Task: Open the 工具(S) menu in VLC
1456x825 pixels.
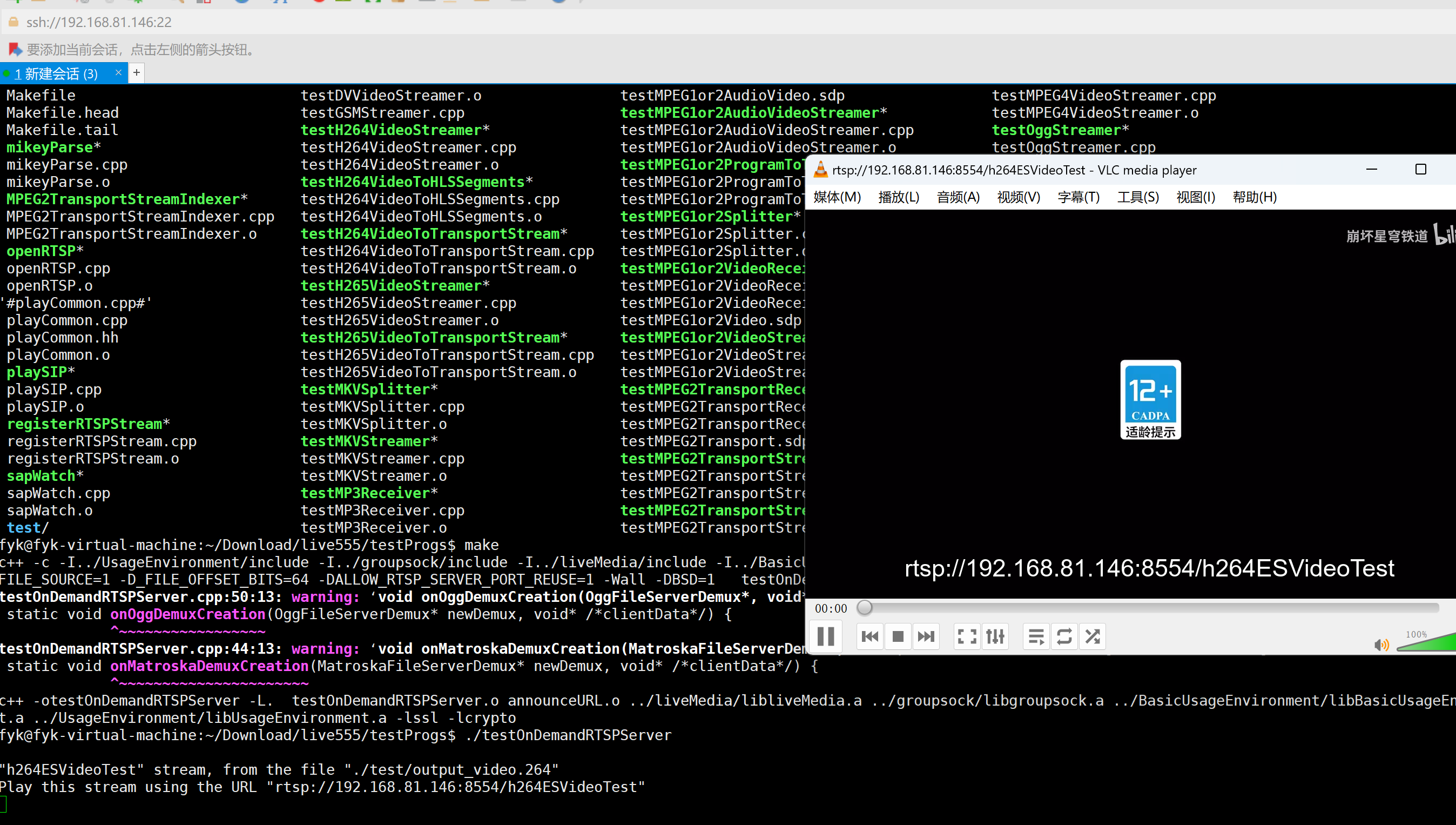Action: 1138,197
